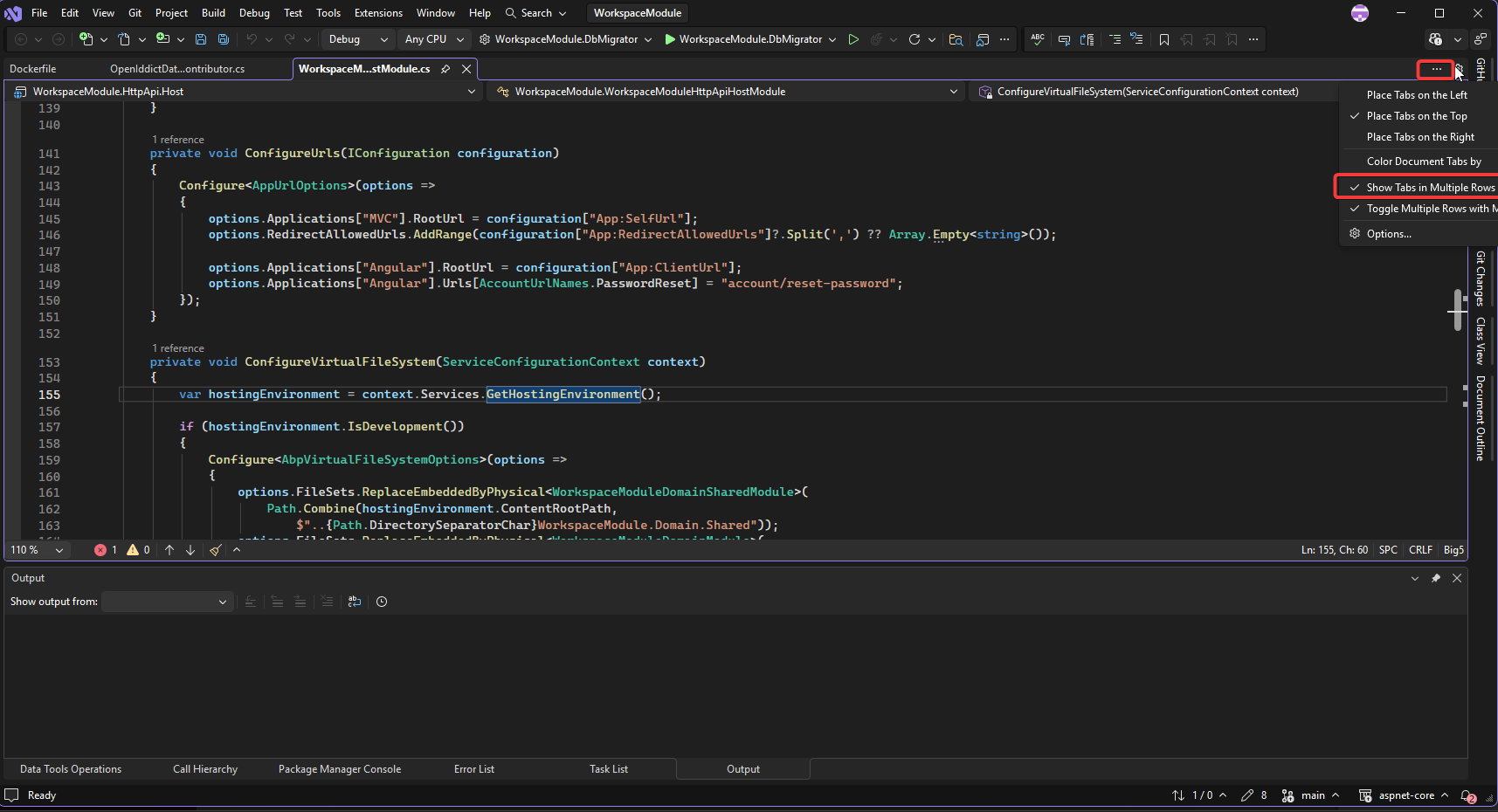1498x812 pixels.
Task: Pin the WorkspaceModule tab with the pin icon
Action: (x=445, y=69)
